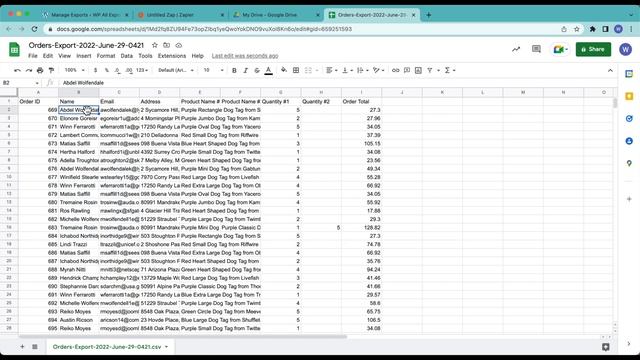Click the move to folder icon

(x=167, y=45)
